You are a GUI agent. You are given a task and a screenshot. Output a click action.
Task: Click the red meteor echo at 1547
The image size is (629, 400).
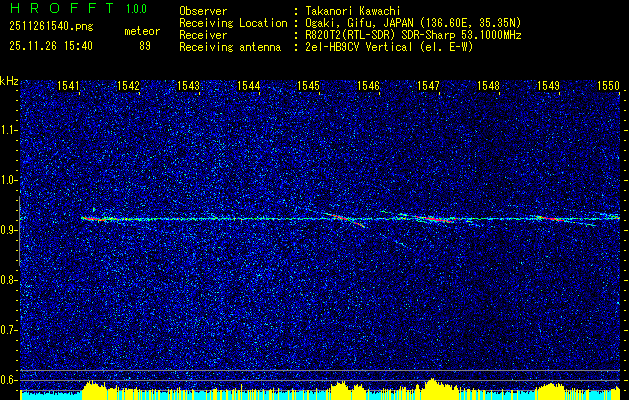pyautogui.click(x=435, y=219)
